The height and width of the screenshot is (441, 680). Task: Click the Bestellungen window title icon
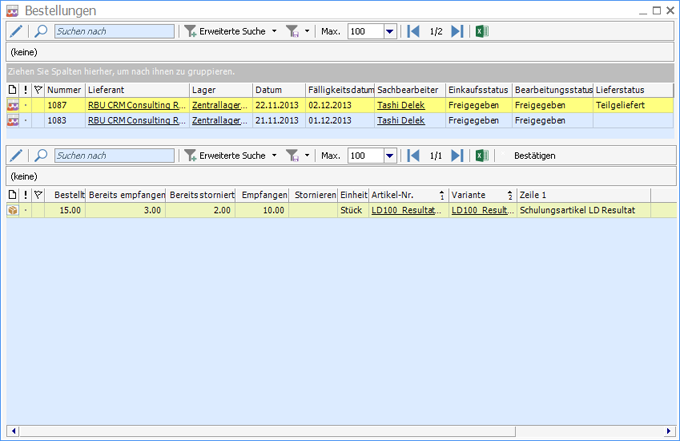[13, 11]
